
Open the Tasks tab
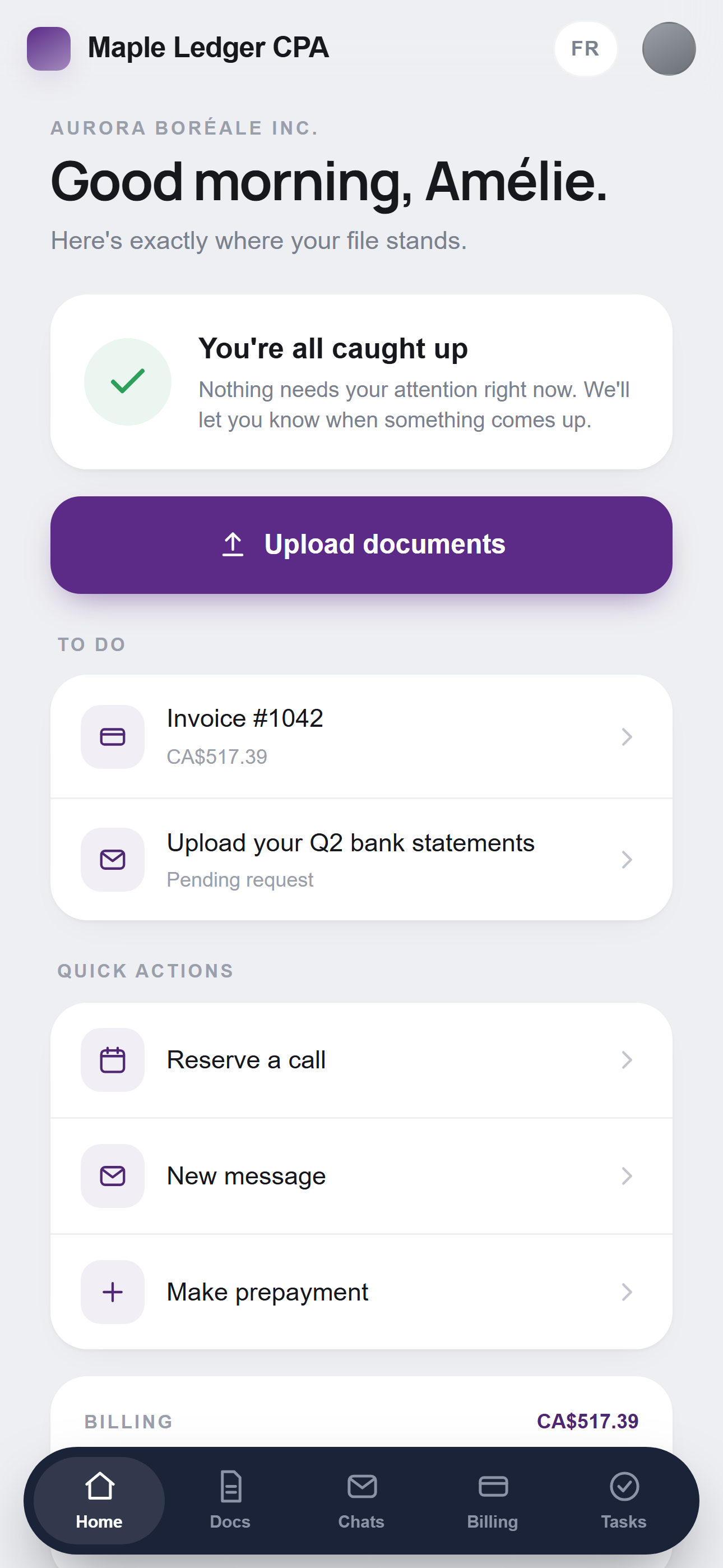tap(624, 1500)
